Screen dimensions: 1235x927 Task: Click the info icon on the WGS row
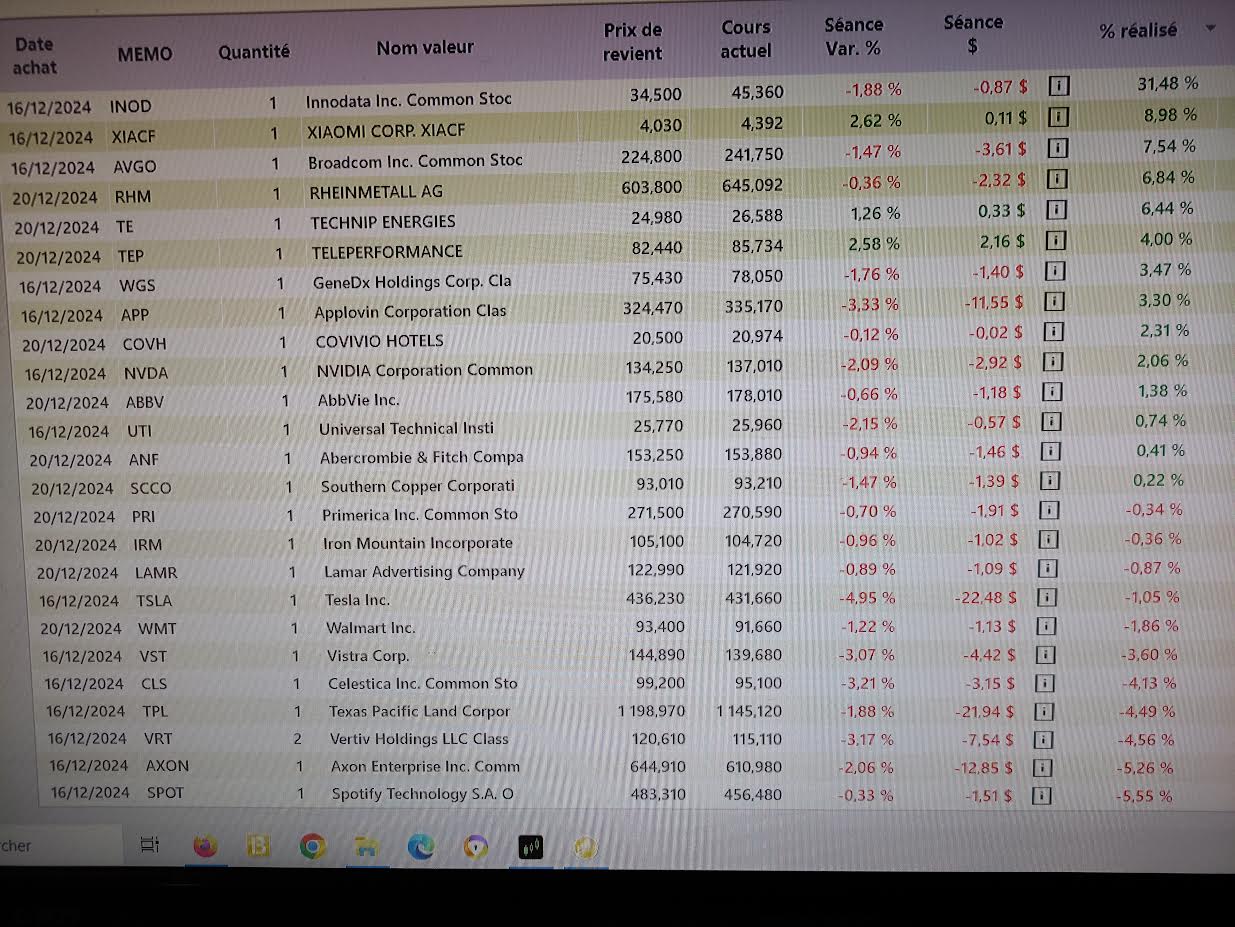pyautogui.click(x=1055, y=271)
